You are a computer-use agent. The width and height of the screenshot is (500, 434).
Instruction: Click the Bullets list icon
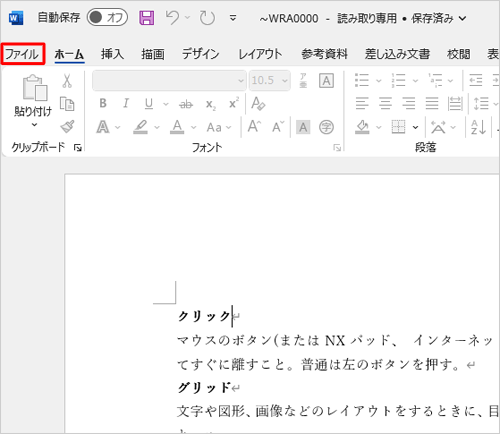click(x=362, y=80)
